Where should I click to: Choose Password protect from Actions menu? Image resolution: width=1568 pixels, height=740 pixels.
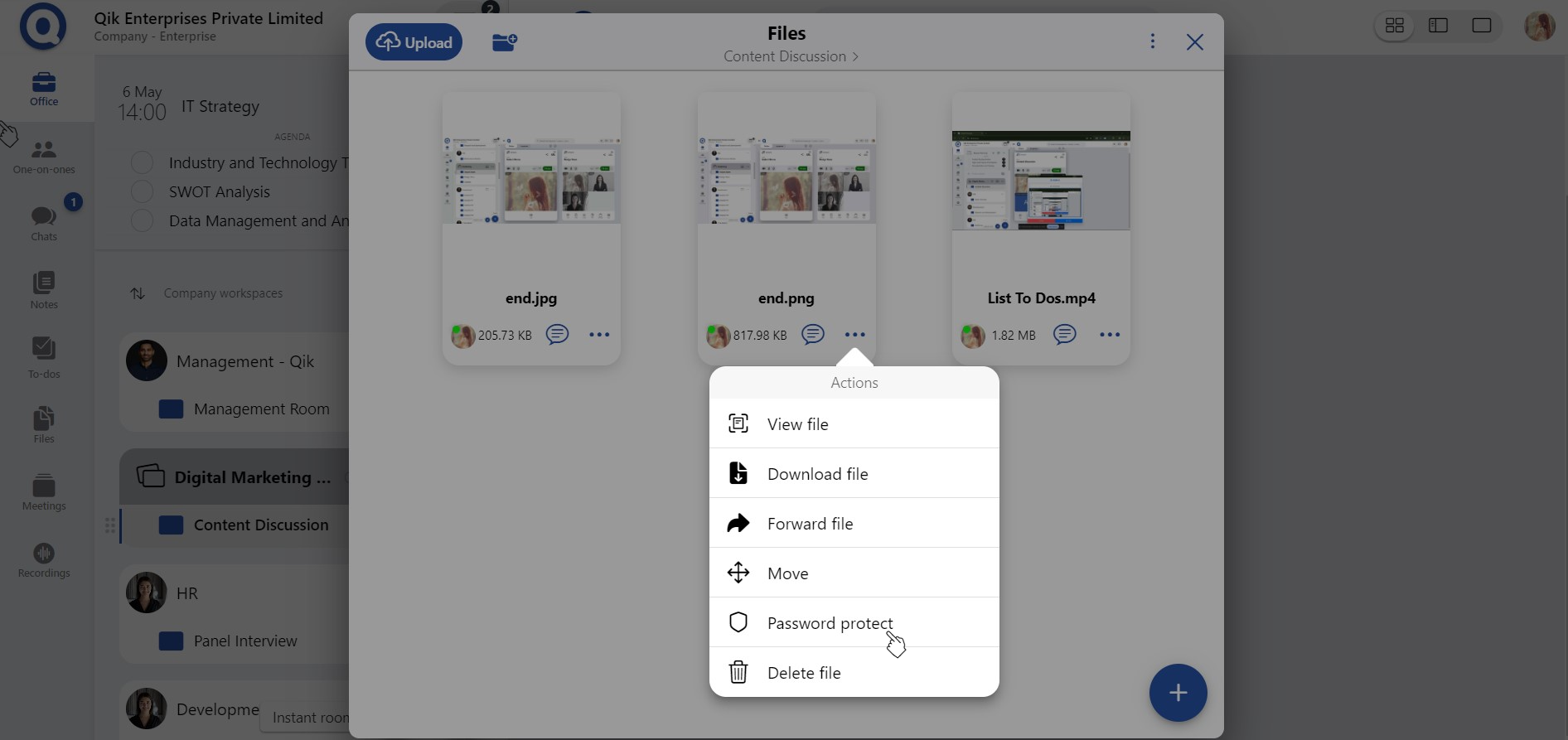coord(854,622)
